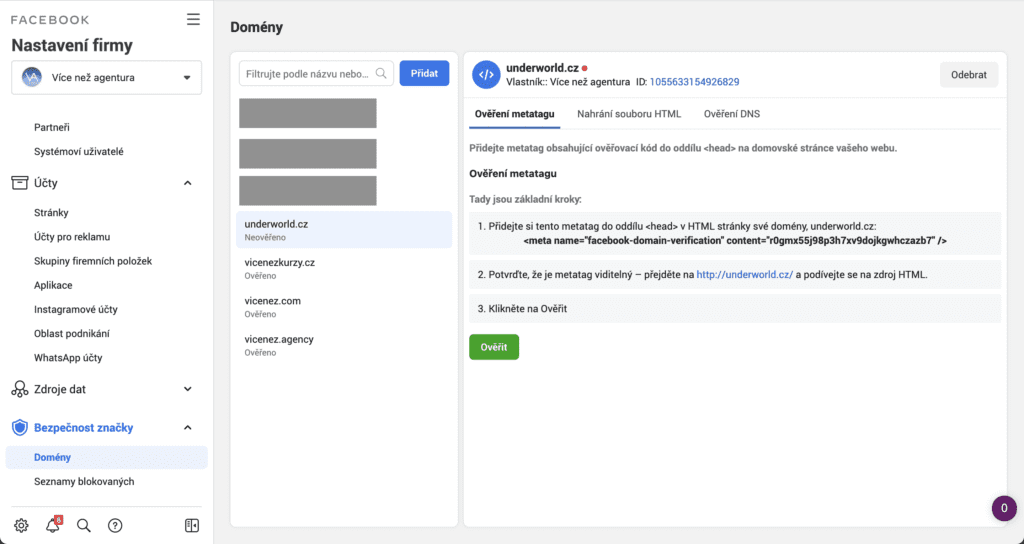Collapse the Bezpečnost značky section
The width and height of the screenshot is (1024, 544).
point(187,428)
